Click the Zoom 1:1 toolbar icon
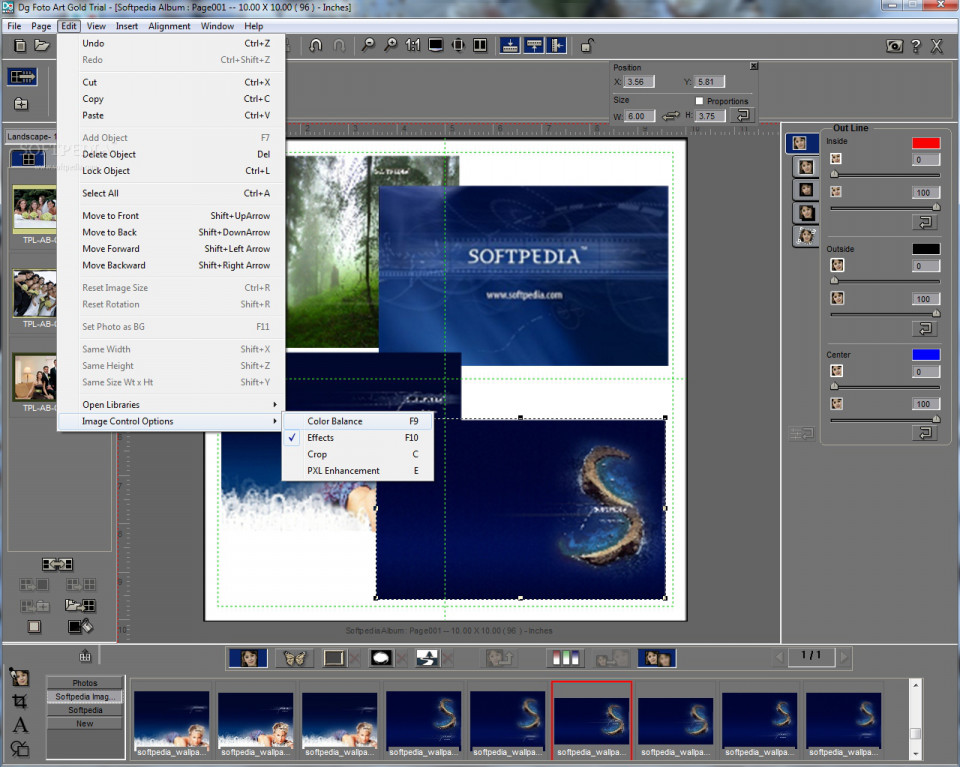This screenshot has width=960, height=767. pyautogui.click(x=413, y=45)
